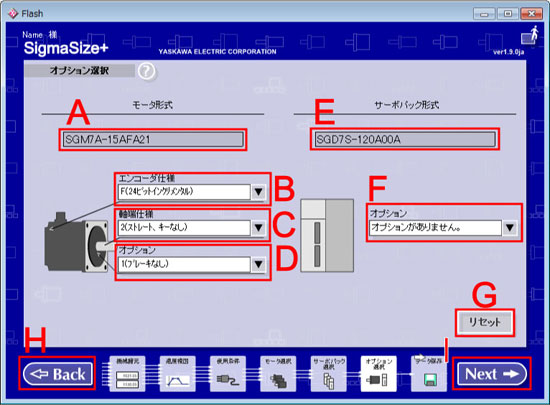Open the 1(ブレーキなし) combo box

[192, 264]
